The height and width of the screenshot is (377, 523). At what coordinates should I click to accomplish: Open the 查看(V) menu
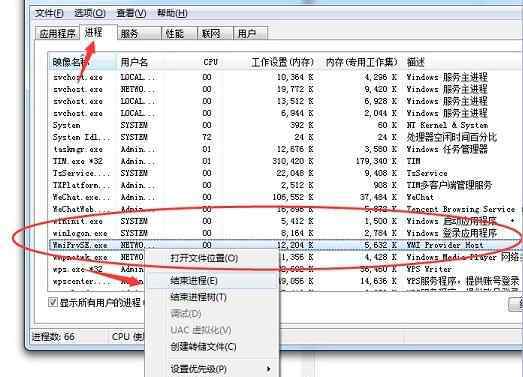[x=131, y=14]
